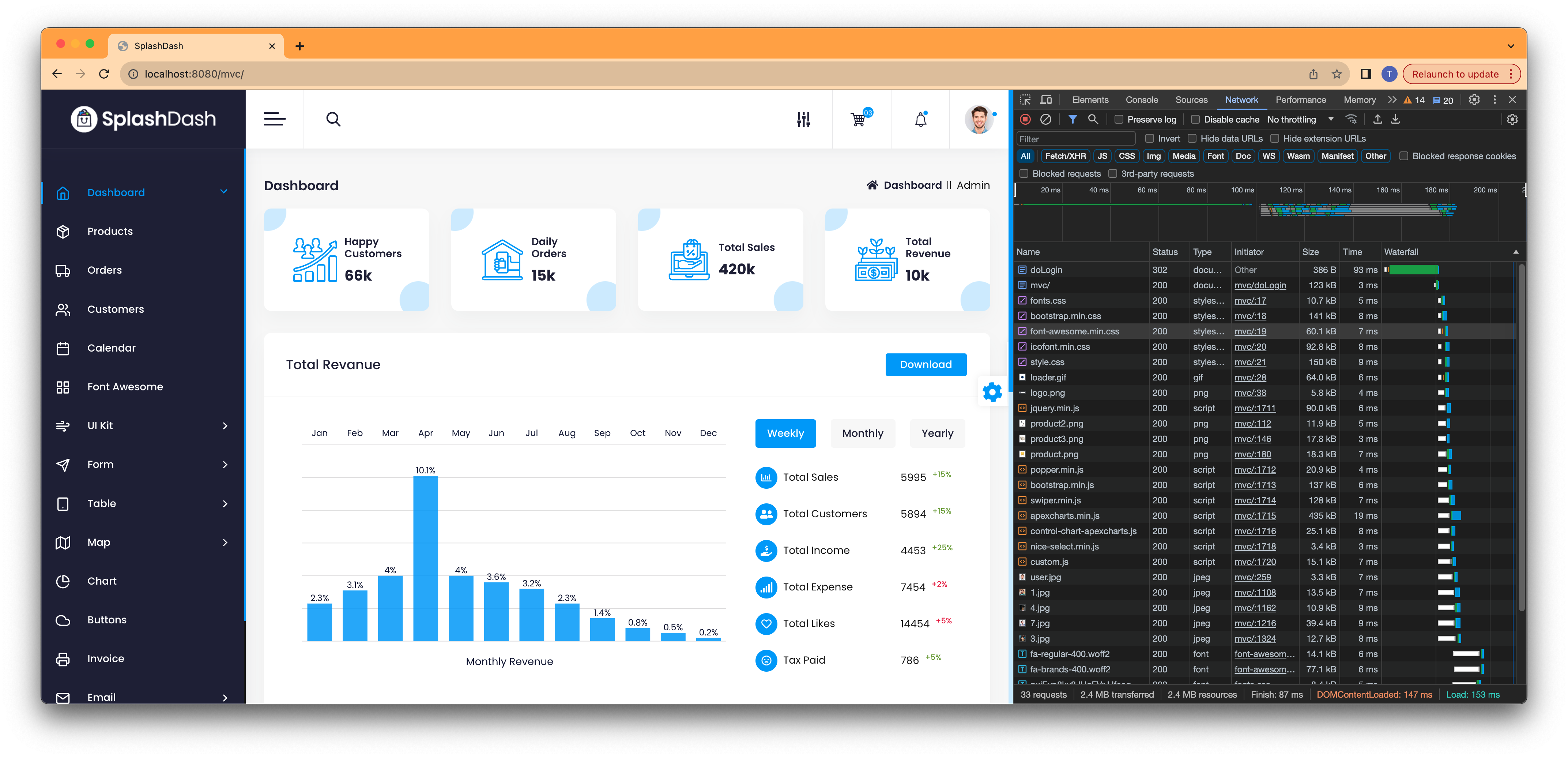The image size is (1568, 758).
Task: Open the notification bell icon
Action: pyautogui.click(x=920, y=119)
